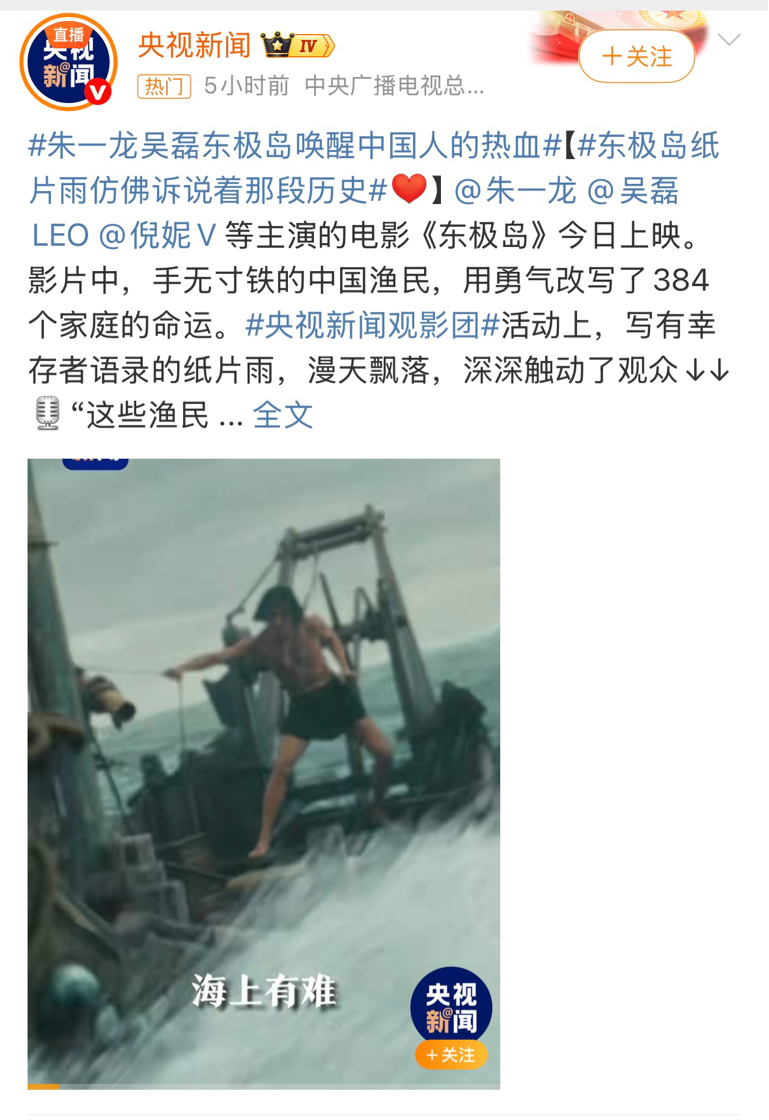
Task: Open the #央视新闻观影团# hashtag
Action: click(x=372, y=325)
